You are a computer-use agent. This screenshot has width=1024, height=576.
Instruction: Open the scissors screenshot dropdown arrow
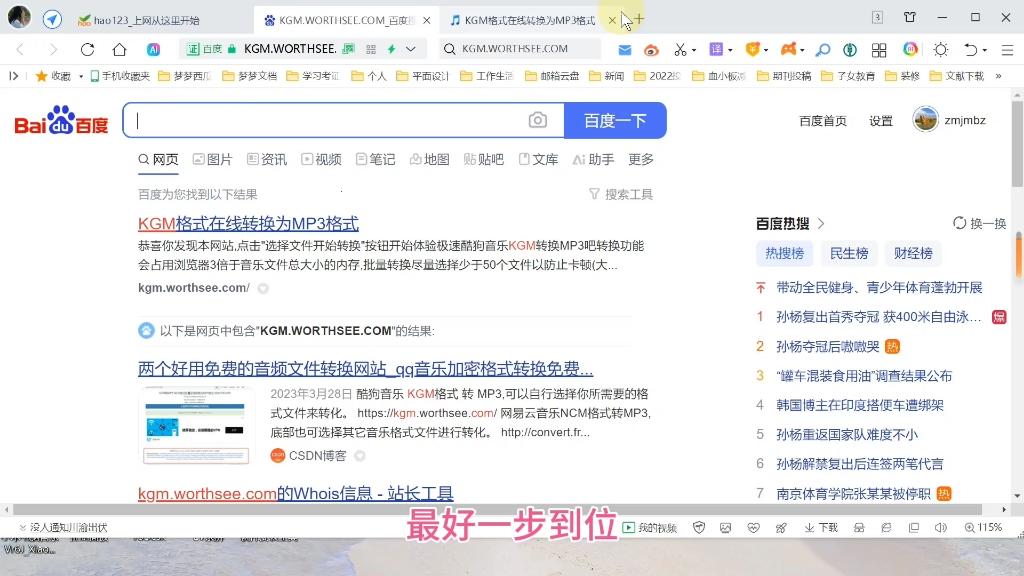tap(694, 50)
